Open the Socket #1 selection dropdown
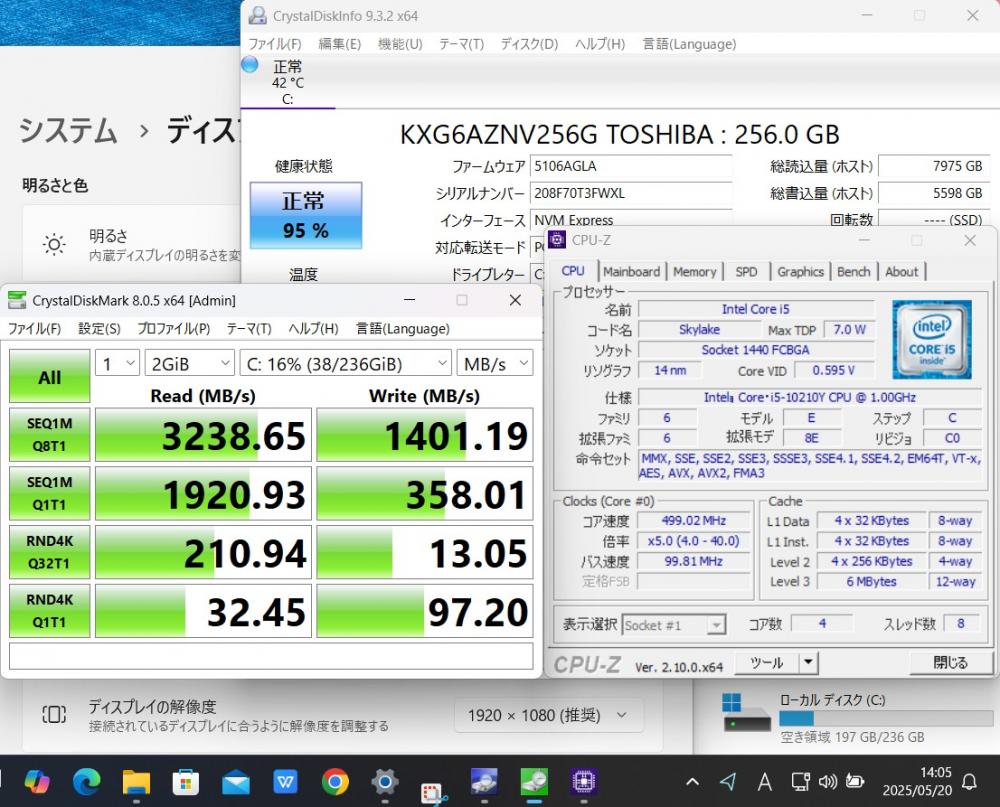The width and height of the screenshot is (1000, 807). tap(673, 625)
